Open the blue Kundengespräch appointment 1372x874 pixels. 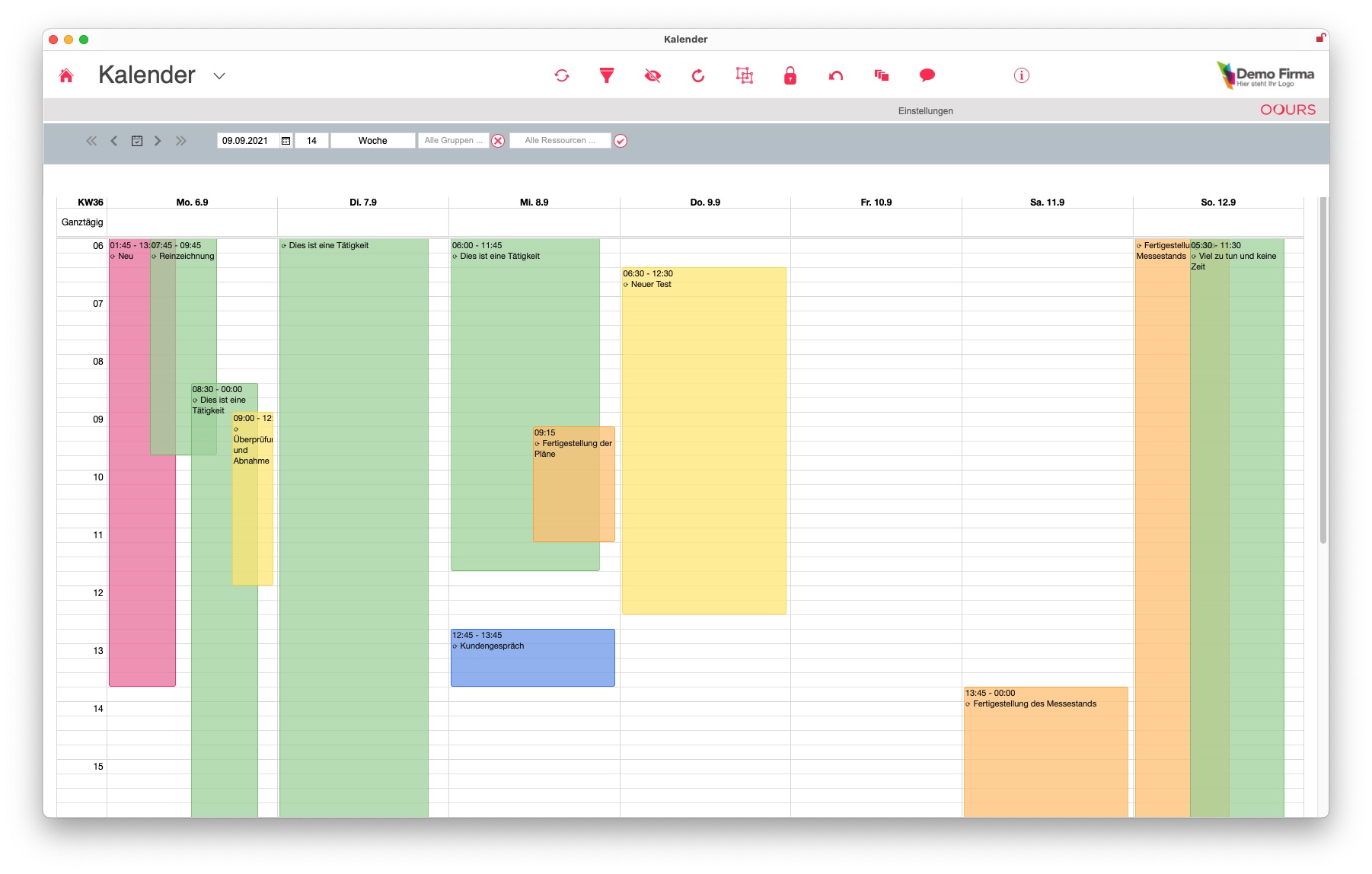(x=533, y=658)
